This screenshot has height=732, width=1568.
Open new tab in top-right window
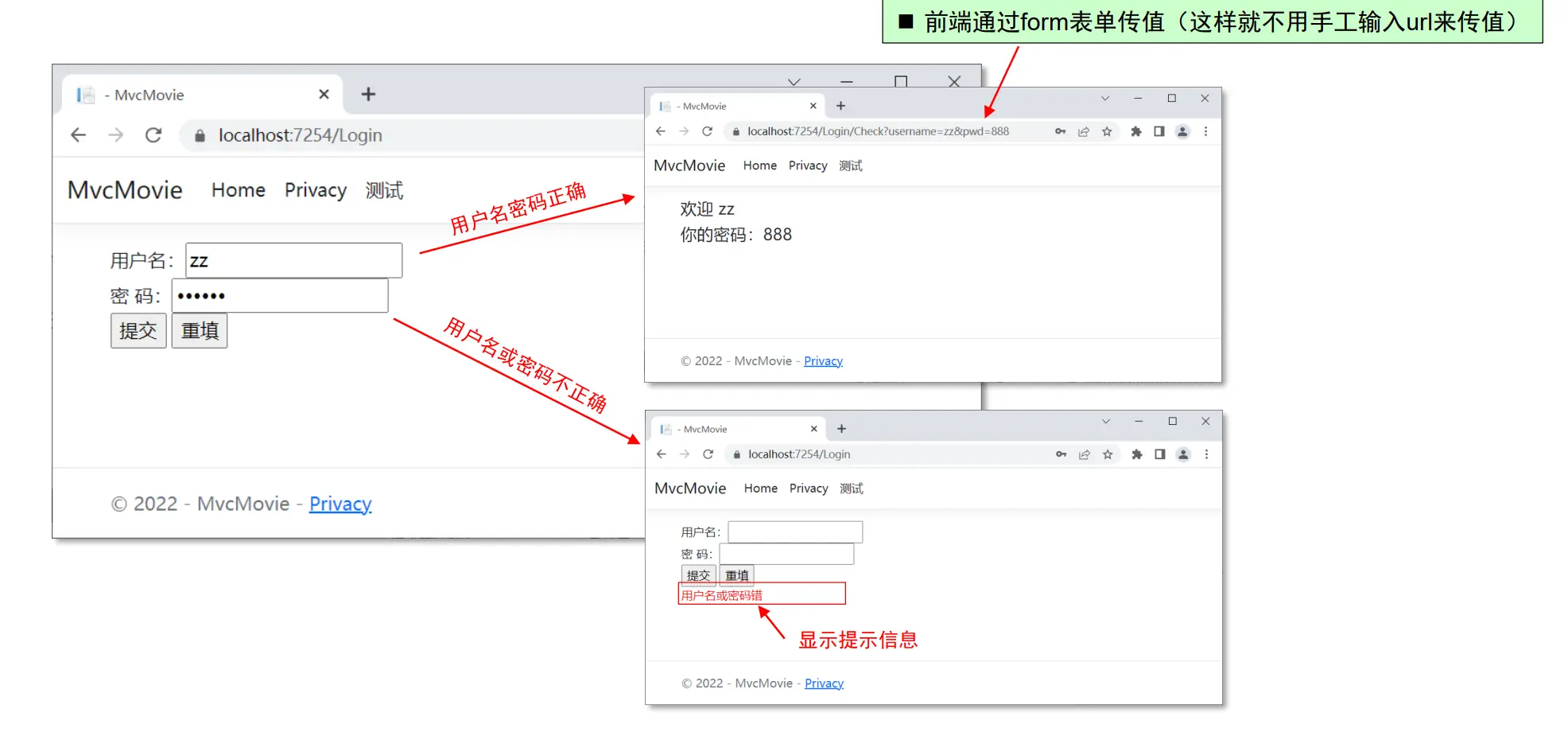(840, 106)
